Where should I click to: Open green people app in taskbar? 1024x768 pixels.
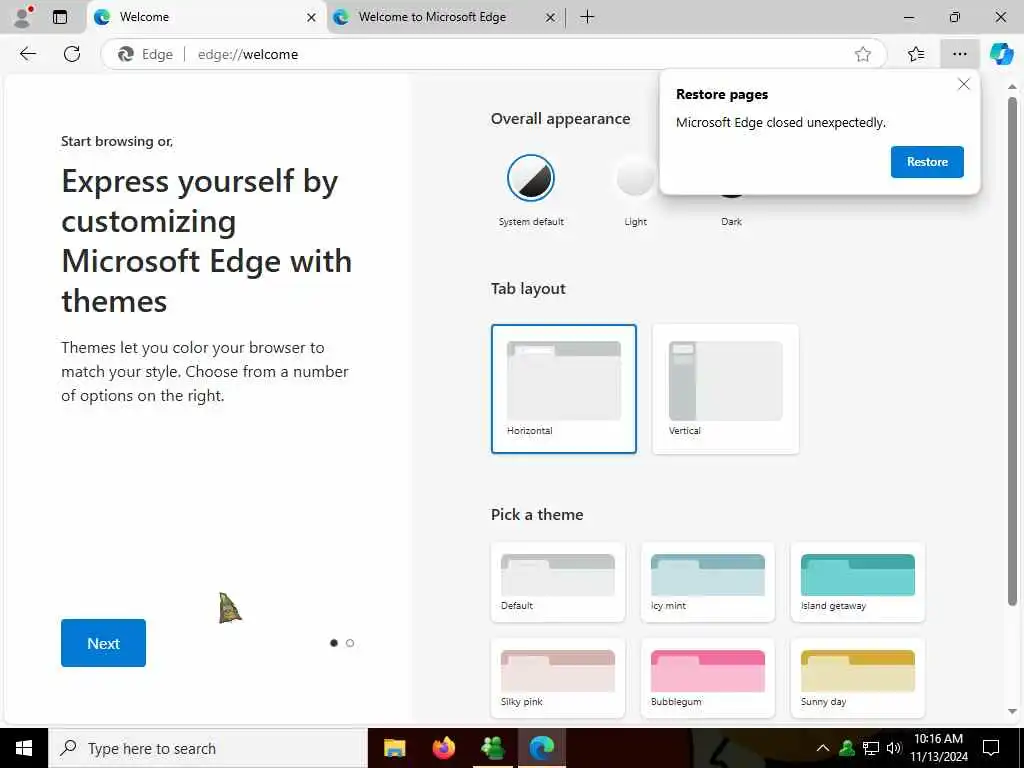(x=492, y=748)
